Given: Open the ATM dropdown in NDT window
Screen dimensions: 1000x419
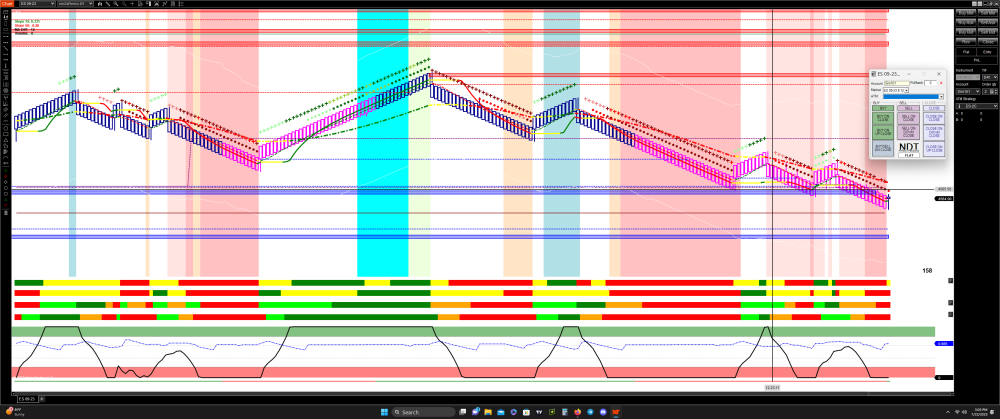Looking at the screenshot, I should 913,97.
